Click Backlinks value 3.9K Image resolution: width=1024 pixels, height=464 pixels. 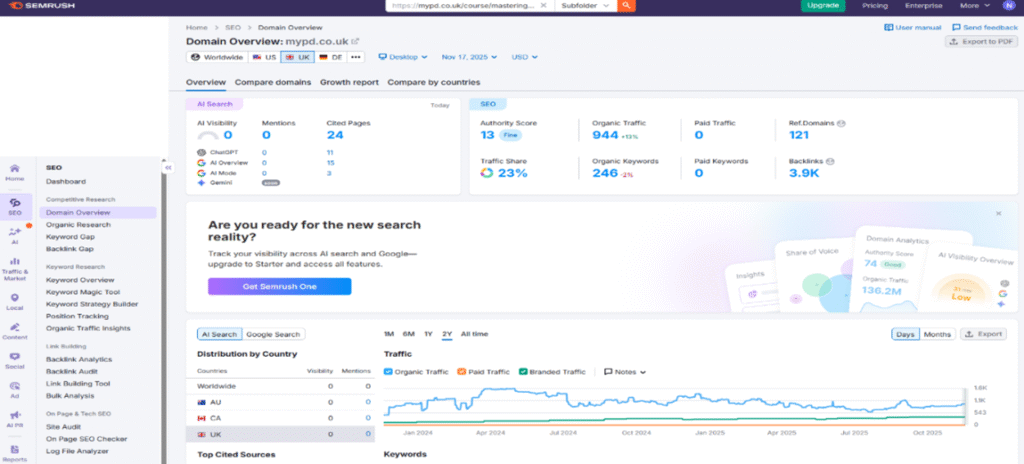click(804, 173)
